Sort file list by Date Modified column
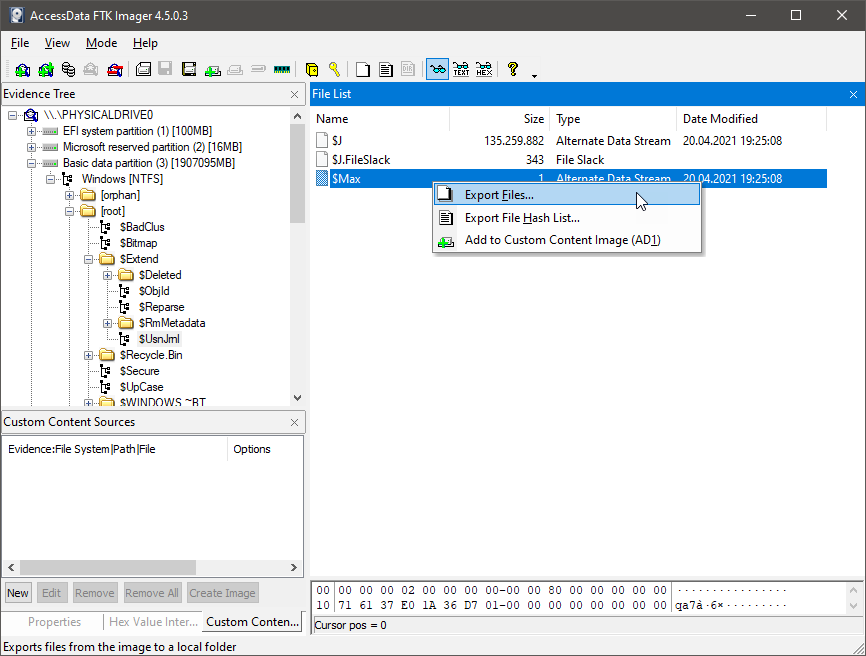Image resolution: width=866 pixels, height=656 pixels. (751, 119)
